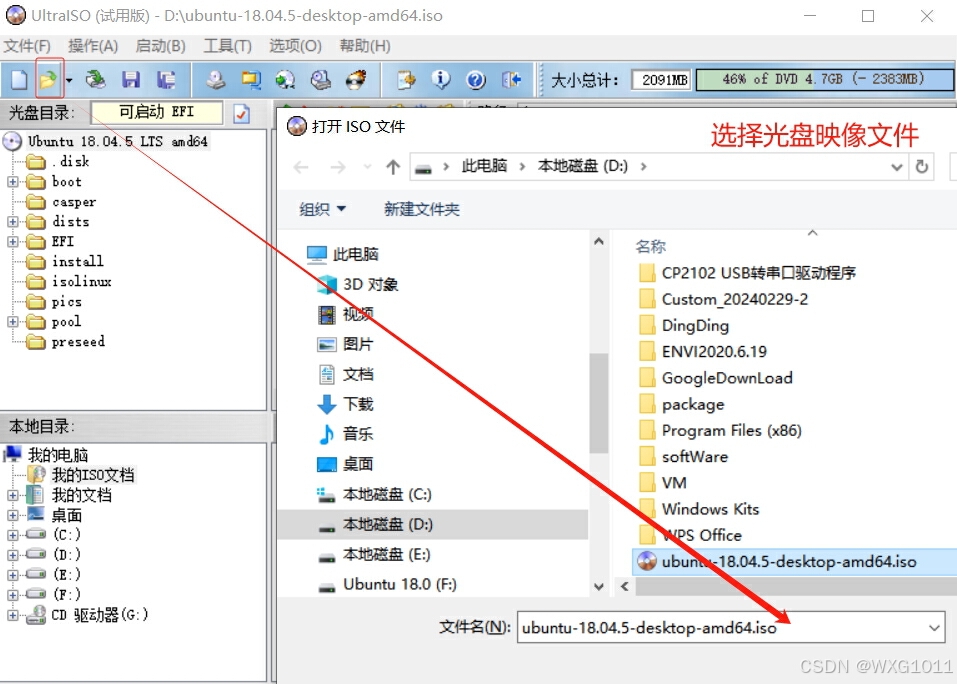This screenshot has height=684, width=957.
Task: Expand the (C:) drive in local tree
Action: pyautogui.click(x=13, y=535)
